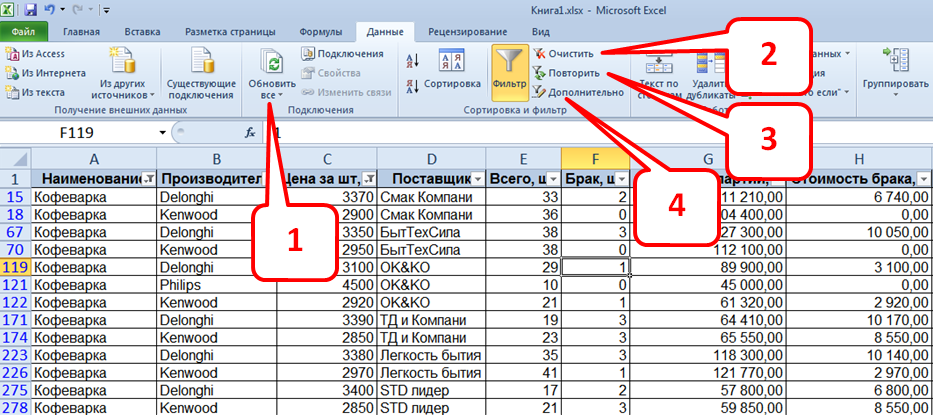
Task: Switch to the Формулы ribbon tab
Action: pos(320,32)
